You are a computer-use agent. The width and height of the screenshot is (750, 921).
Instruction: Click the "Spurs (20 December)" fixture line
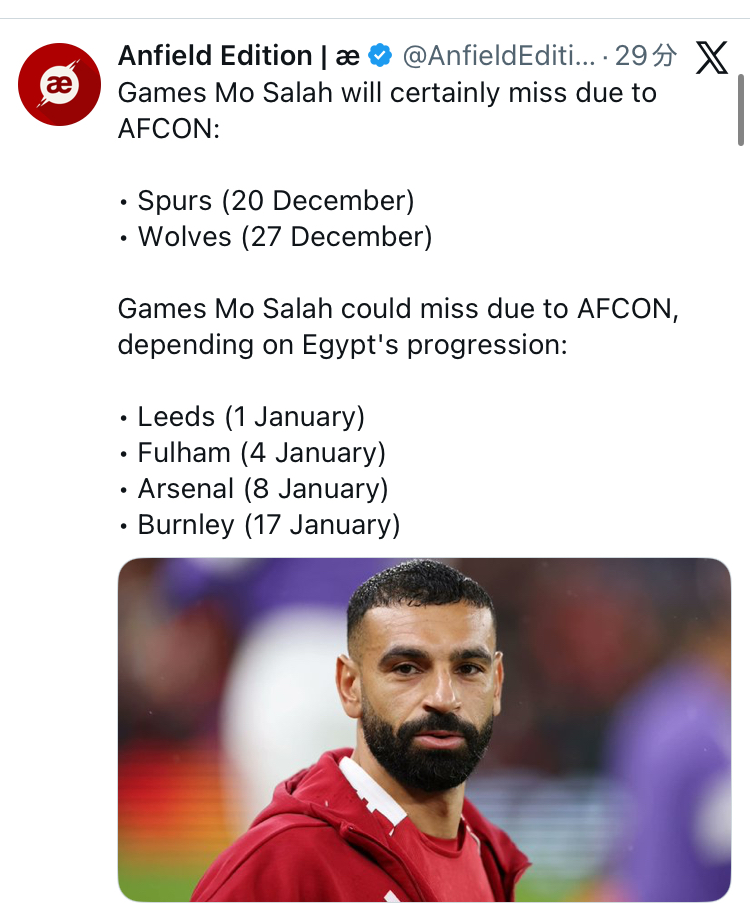(x=275, y=201)
